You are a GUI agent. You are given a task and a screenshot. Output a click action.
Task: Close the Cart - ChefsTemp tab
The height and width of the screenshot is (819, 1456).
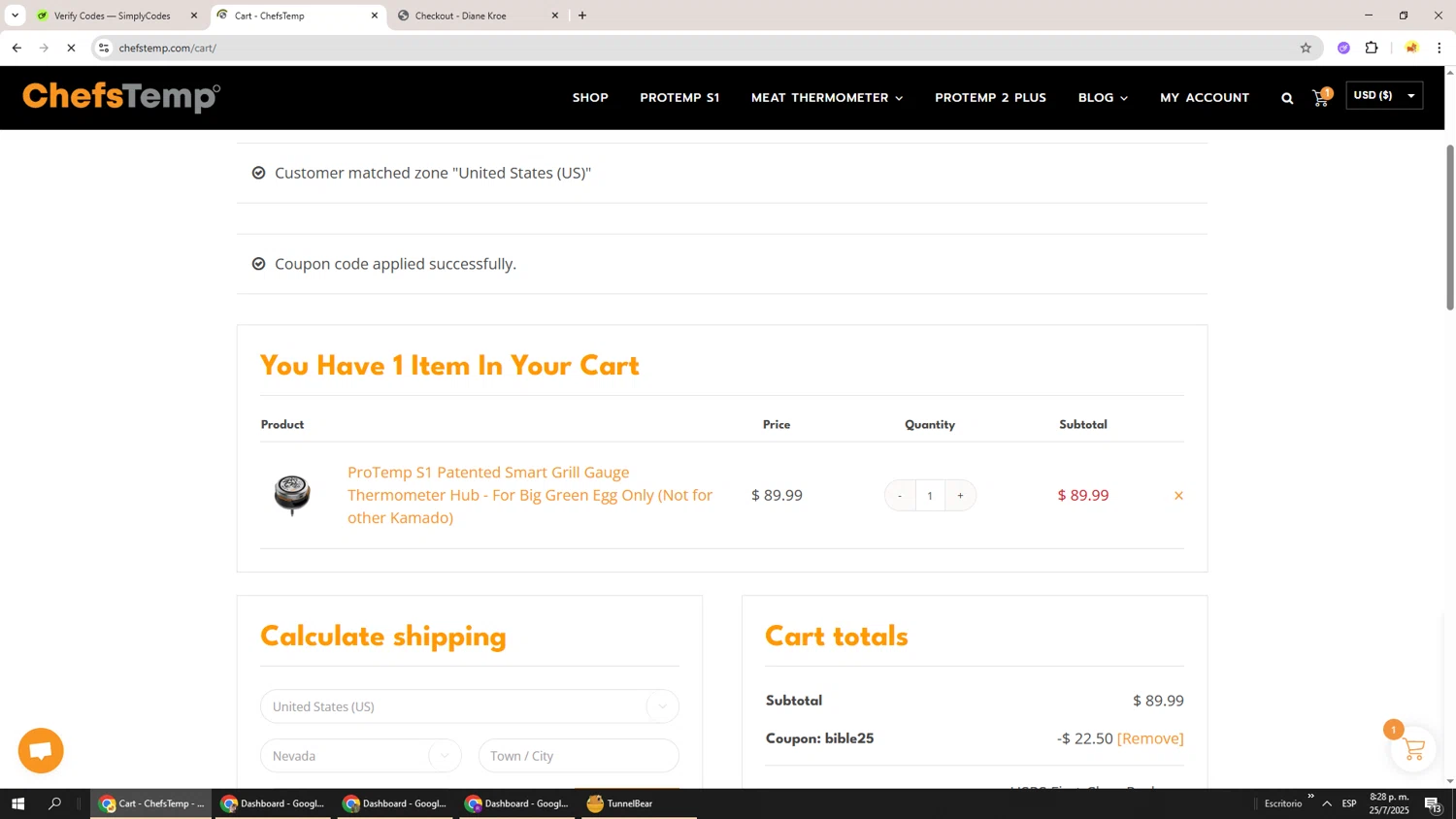375,16
